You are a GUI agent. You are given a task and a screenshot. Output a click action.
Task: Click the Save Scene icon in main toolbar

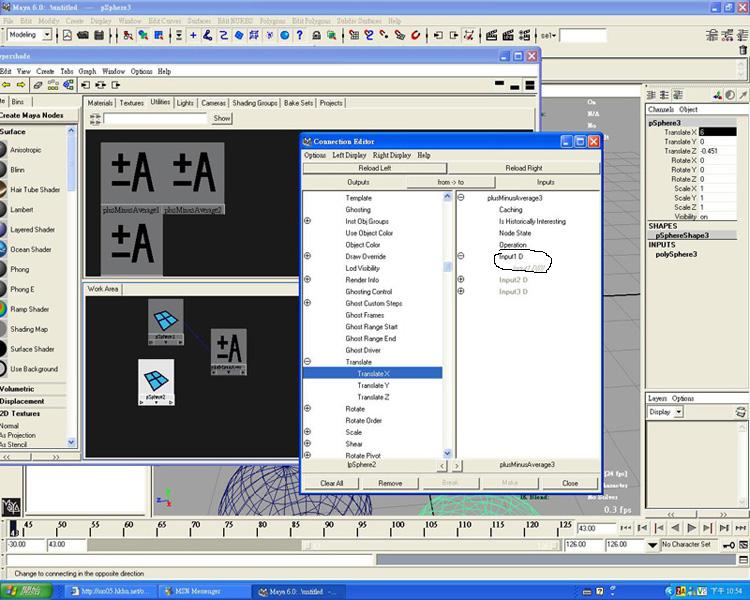click(99, 35)
